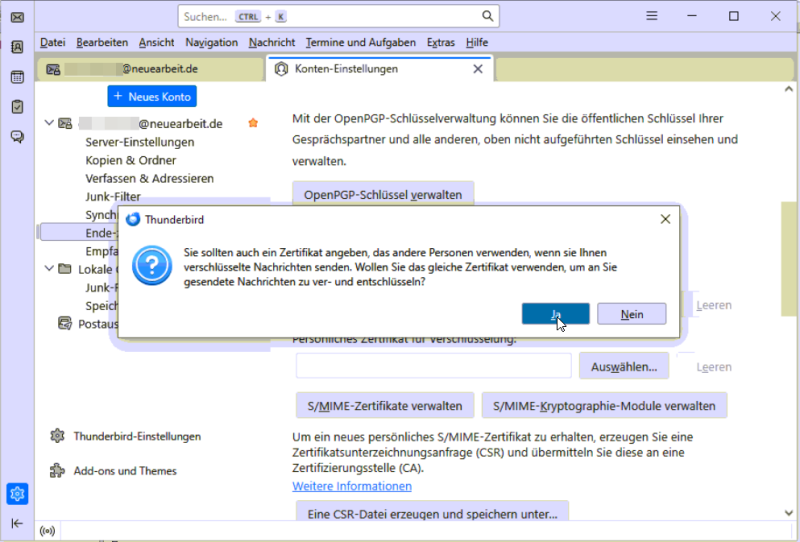The width and height of the screenshot is (800, 542).
Task: Collapse the spaces toolbar arrow icon
Action: [x=17, y=524]
